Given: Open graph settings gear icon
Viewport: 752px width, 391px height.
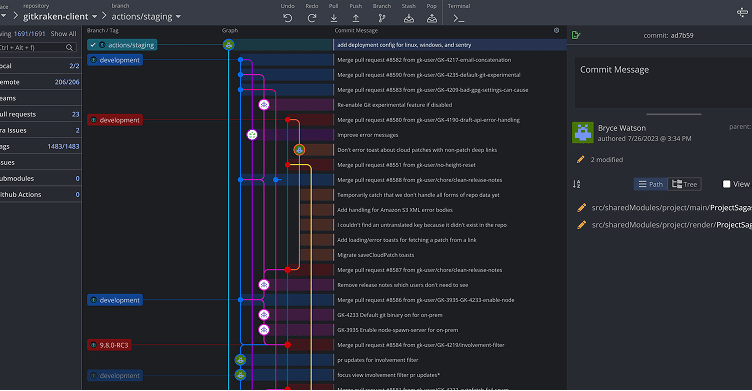Looking at the screenshot, I should coord(556,30).
